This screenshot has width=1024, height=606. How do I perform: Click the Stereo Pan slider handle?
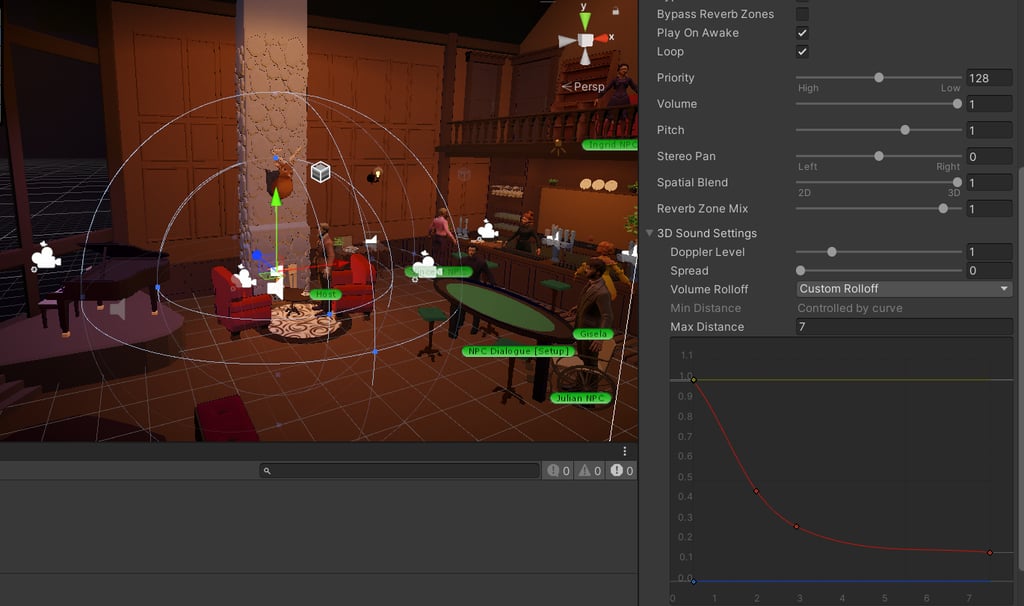(879, 156)
